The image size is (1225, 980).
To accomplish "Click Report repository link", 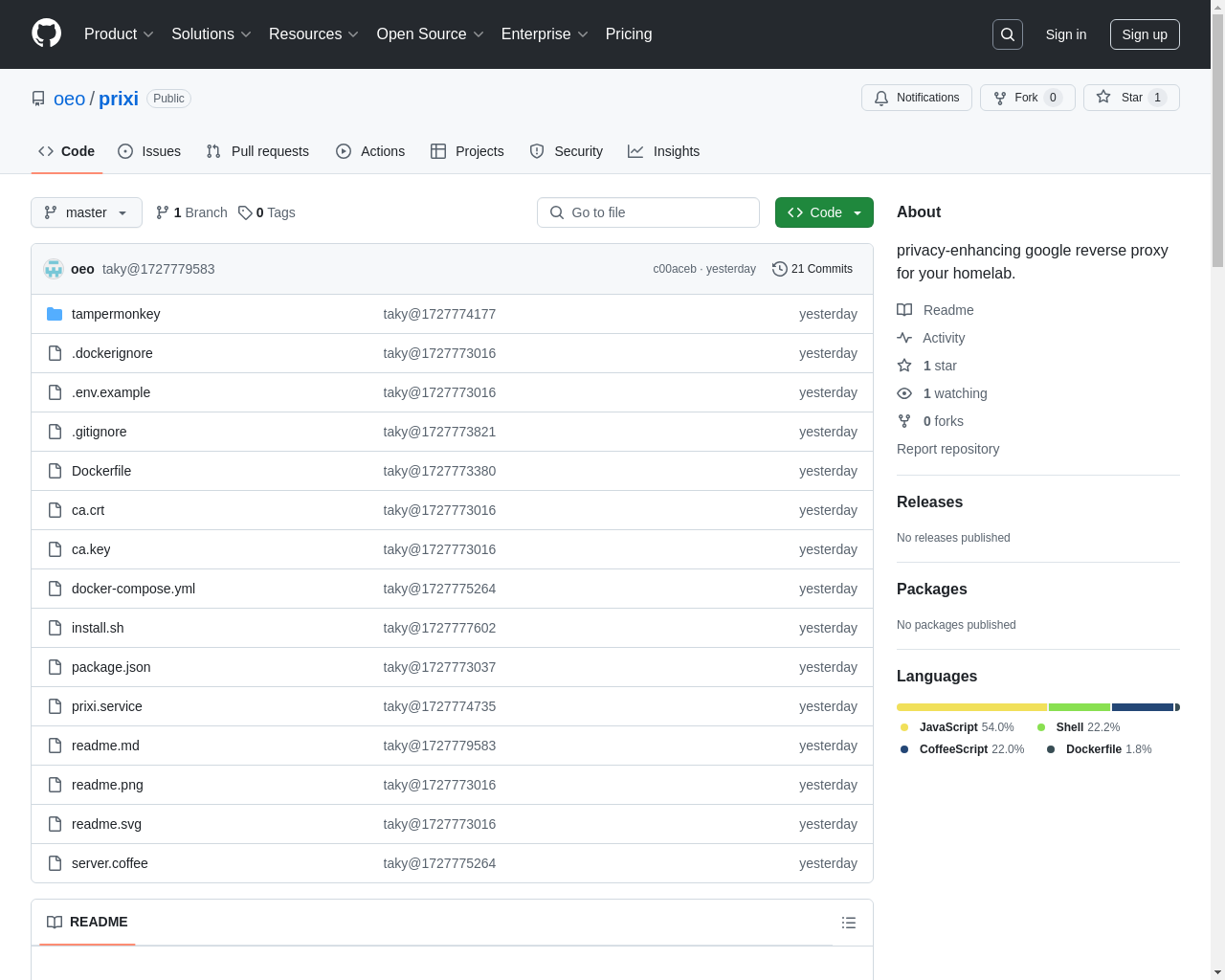I will click(x=947, y=449).
